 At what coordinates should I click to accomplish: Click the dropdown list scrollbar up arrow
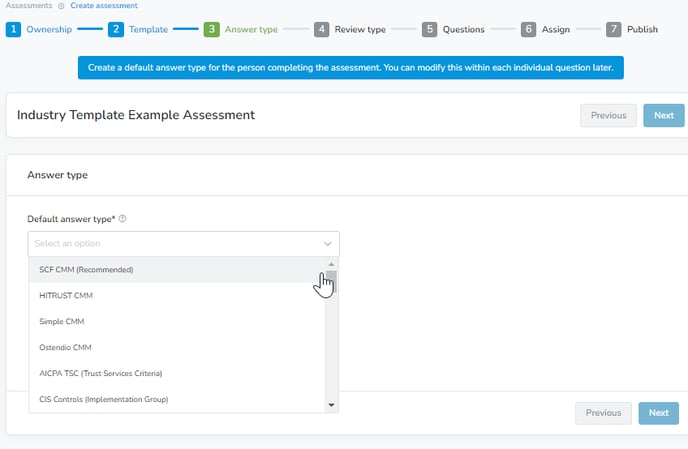tap(331, 264)
